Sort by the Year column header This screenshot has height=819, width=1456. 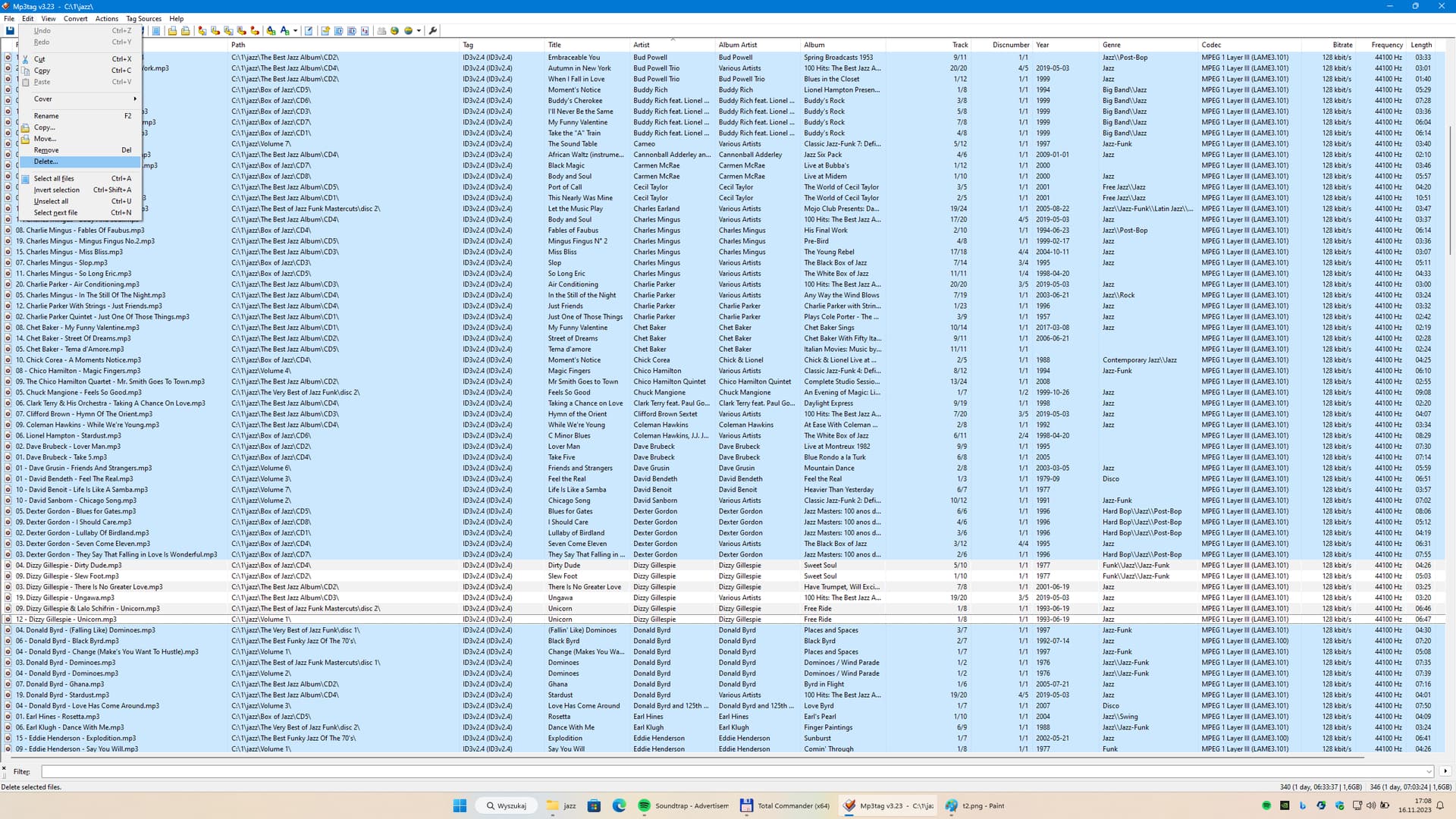1066,45
